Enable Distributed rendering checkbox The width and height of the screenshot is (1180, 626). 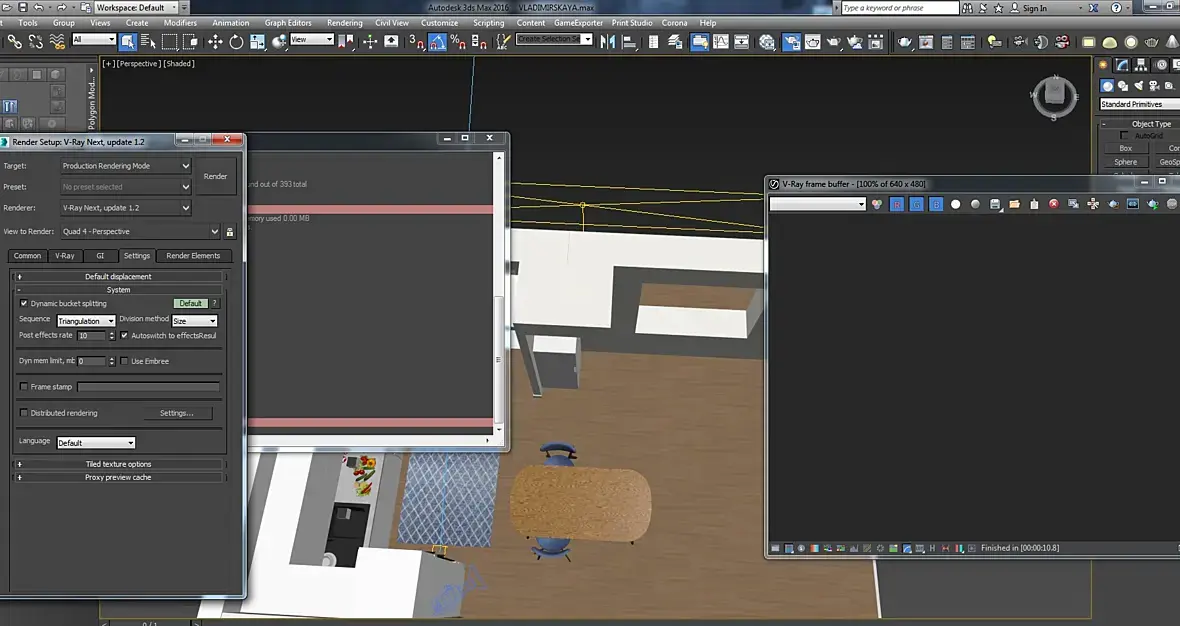(x=24, y=413)
